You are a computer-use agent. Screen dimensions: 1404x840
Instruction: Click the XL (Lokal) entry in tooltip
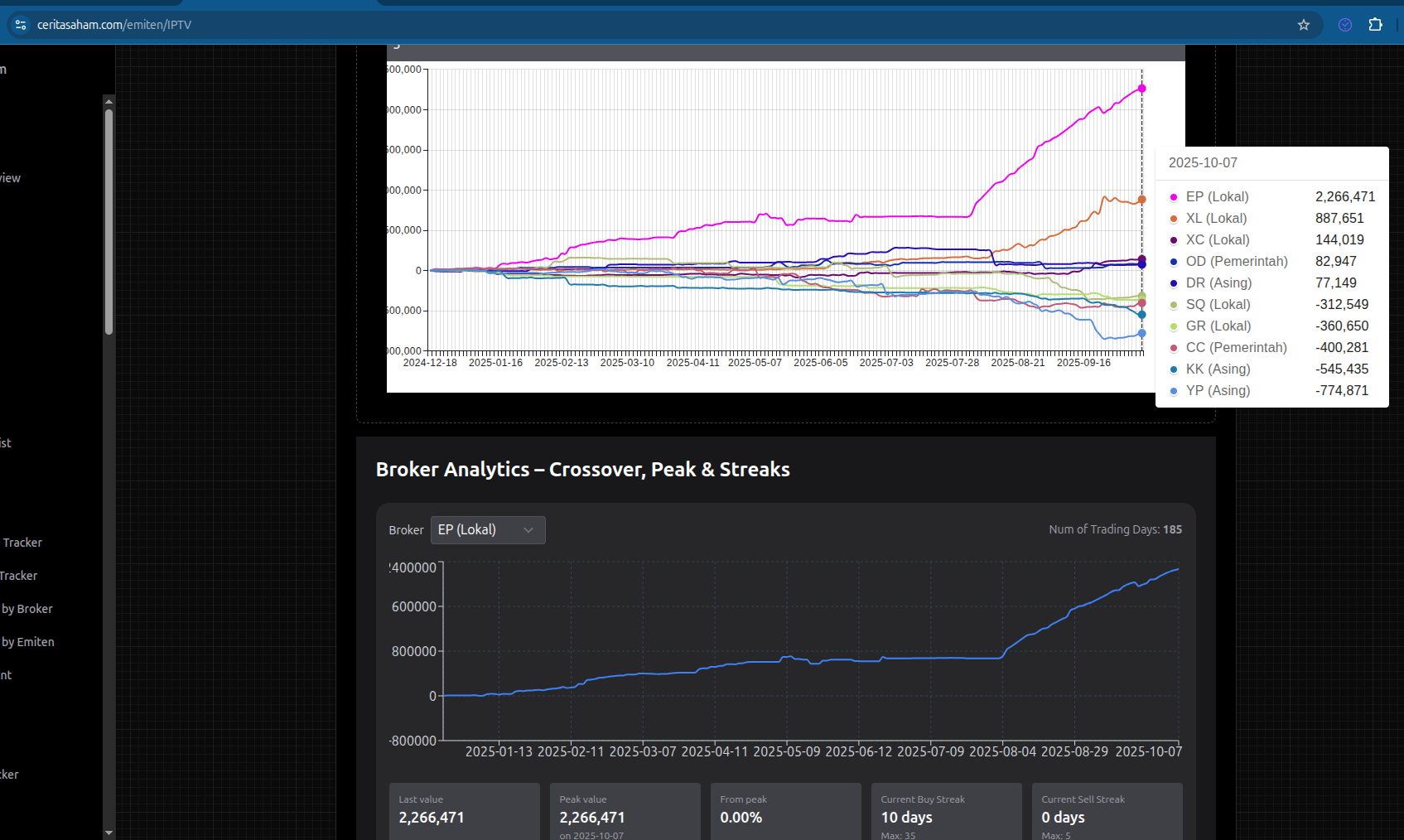pyautogui.click(x=1216, y=219)
